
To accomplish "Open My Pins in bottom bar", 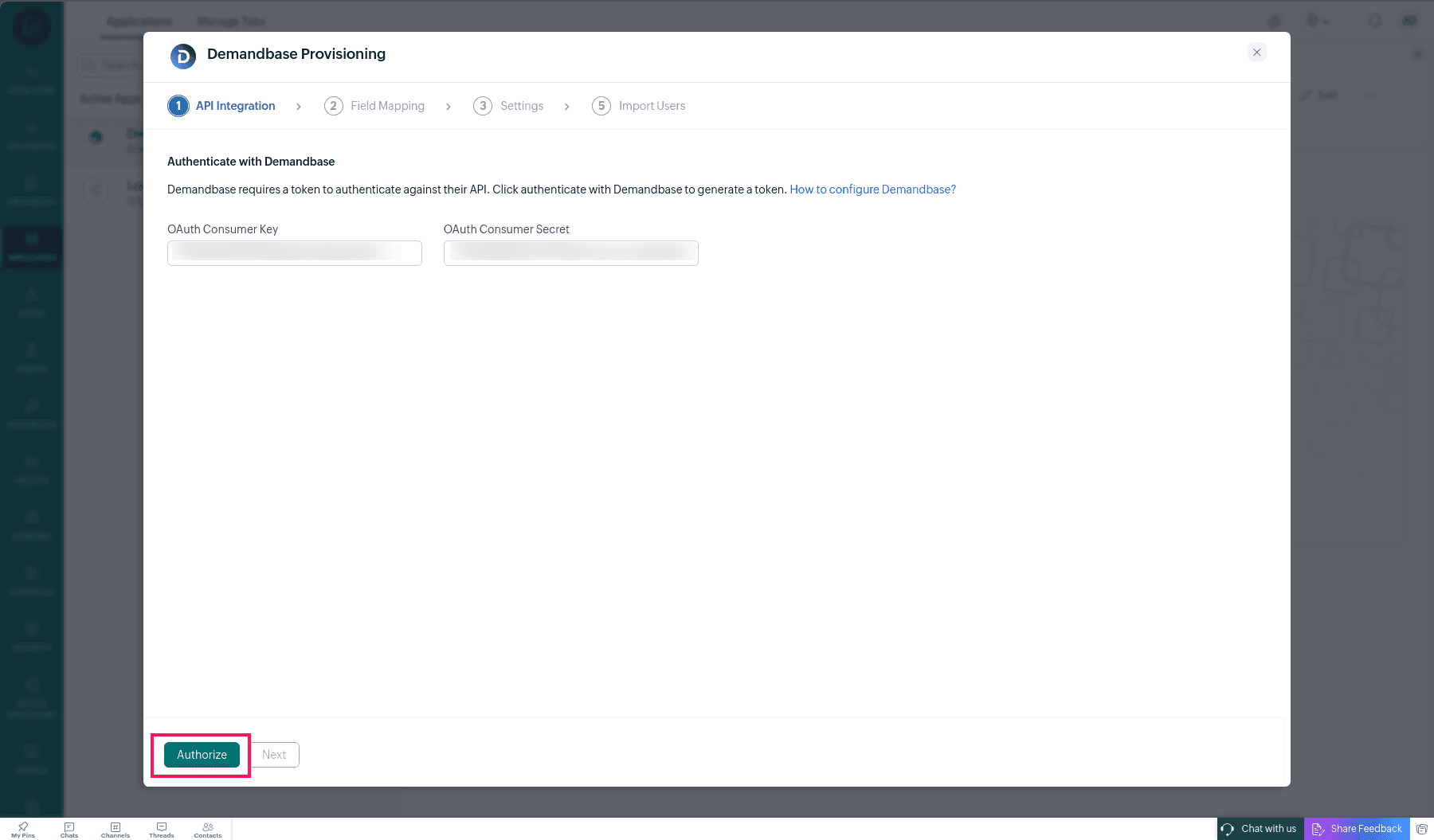I will (x=23, y=830).
